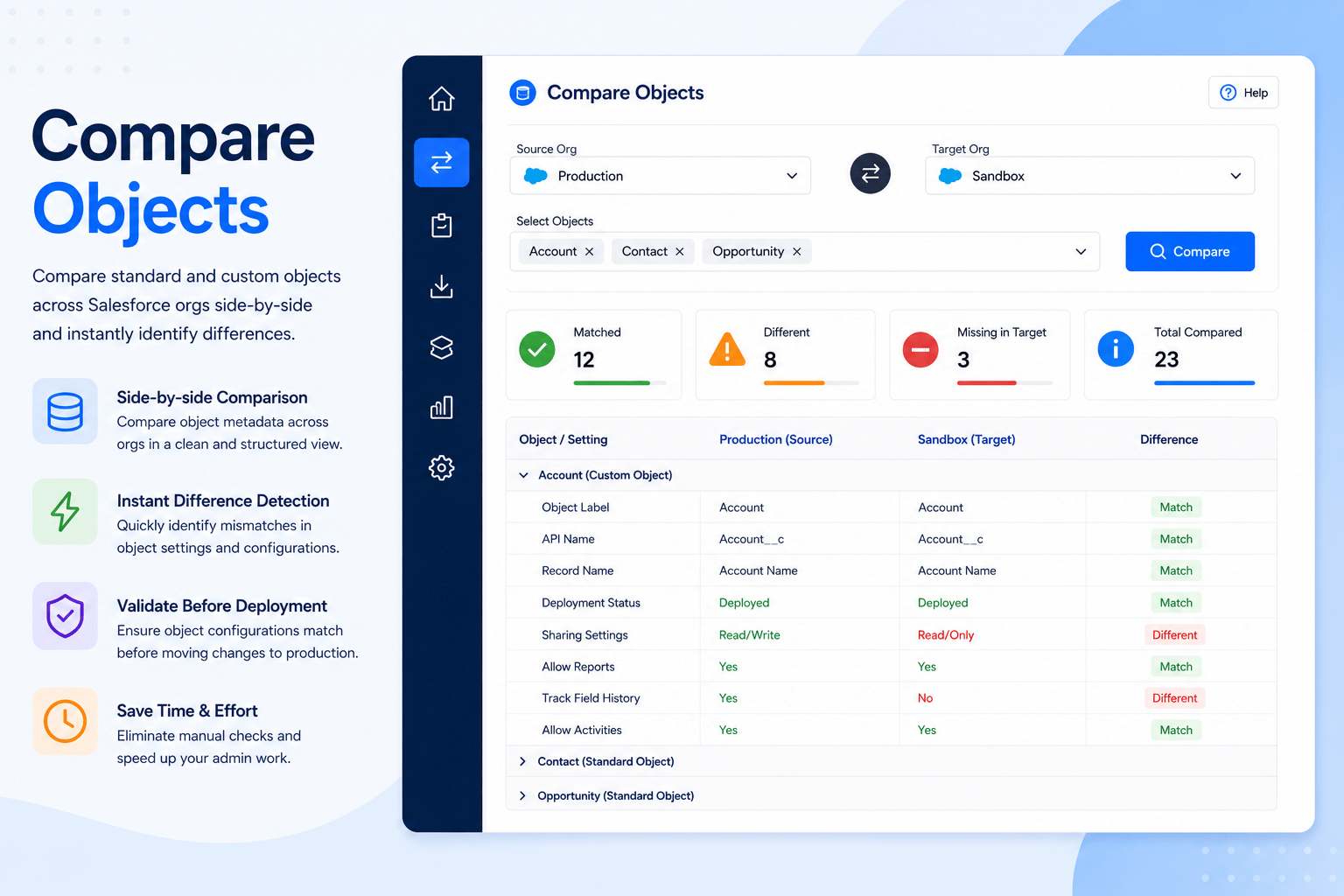Image resolution: width=1344 pixels, height=896 pixels.
Task: Open the Home icon in the sidebar
Action: (441, 99)
